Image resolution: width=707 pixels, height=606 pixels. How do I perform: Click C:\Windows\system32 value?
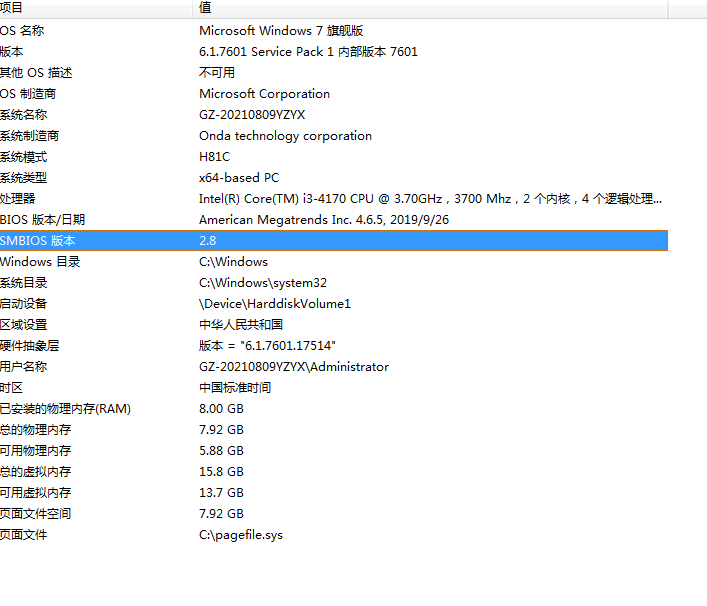(x=263, y=283)
